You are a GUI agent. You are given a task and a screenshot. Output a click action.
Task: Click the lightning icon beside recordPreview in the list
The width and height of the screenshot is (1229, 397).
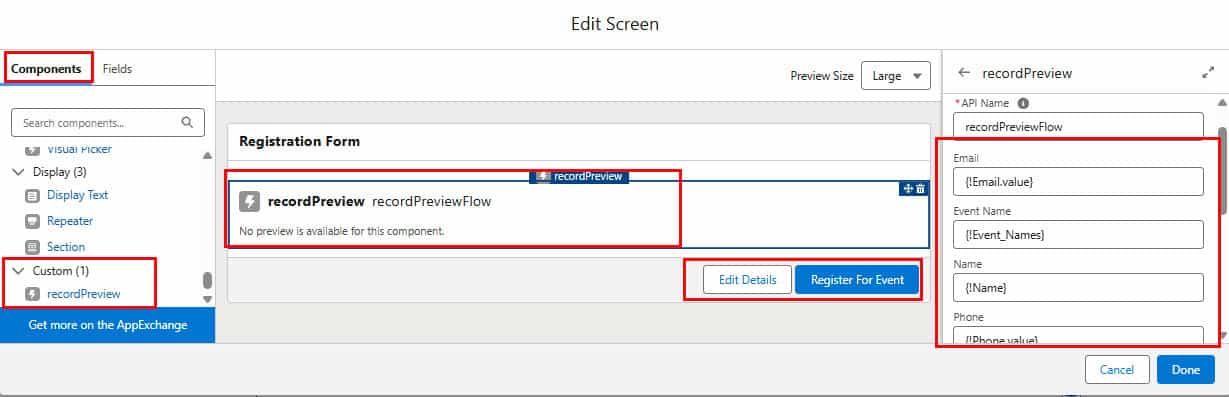point(32,294)
